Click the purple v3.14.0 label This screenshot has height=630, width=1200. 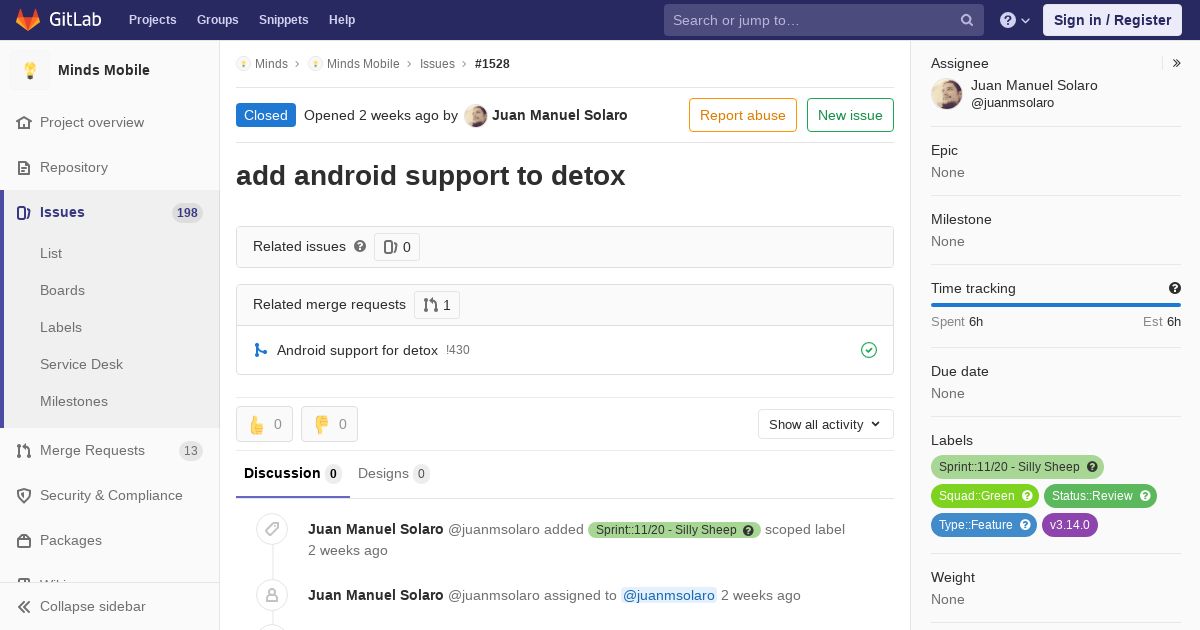point(1070,525)
